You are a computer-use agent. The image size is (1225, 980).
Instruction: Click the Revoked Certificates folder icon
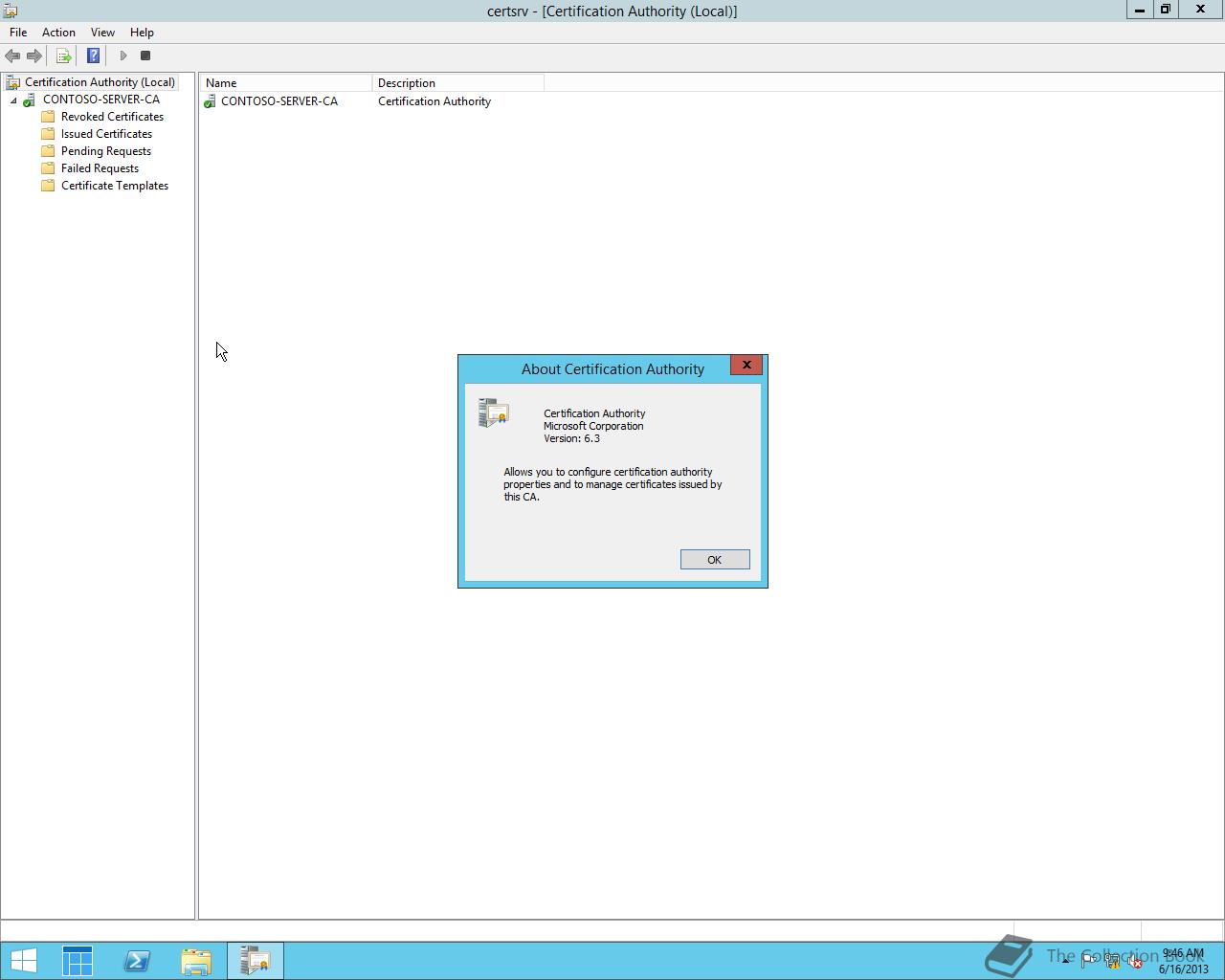click(x=48, y=117)
